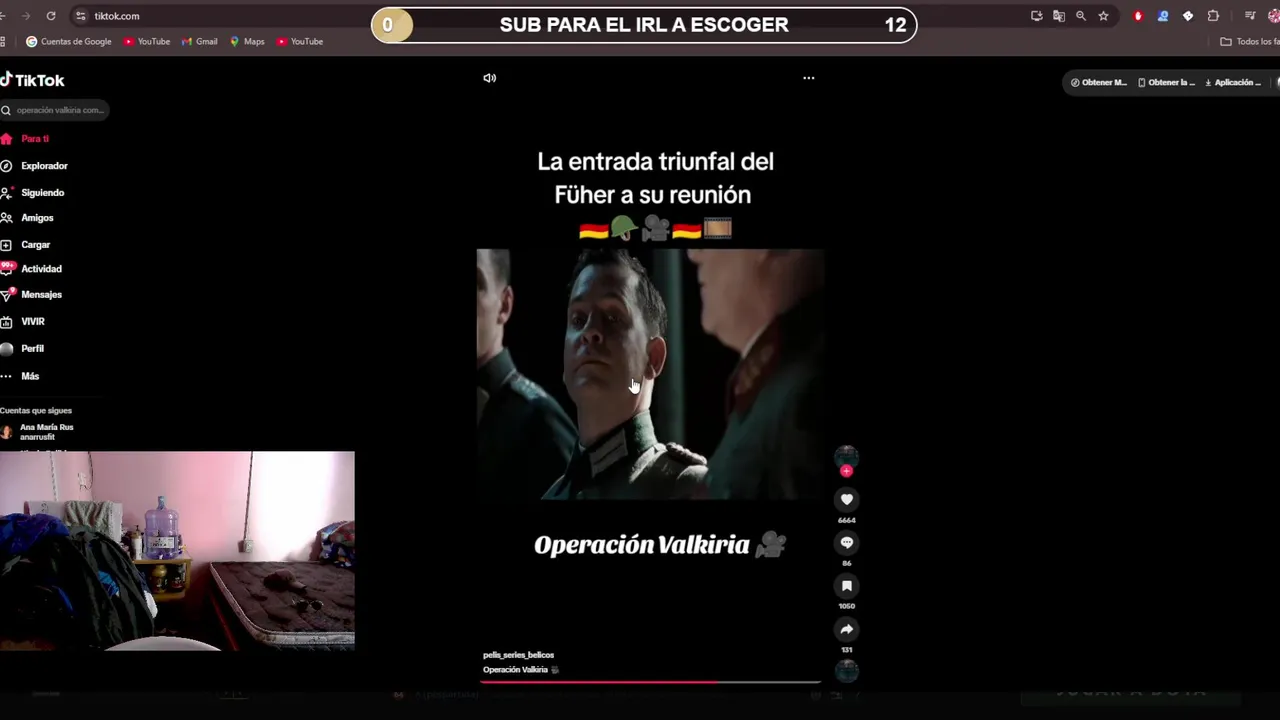The height and width of the screenshot is (720, 1280).
Task: Reload the page with the refresh icon
Action: pyautogui.click(x=51, y=16)
